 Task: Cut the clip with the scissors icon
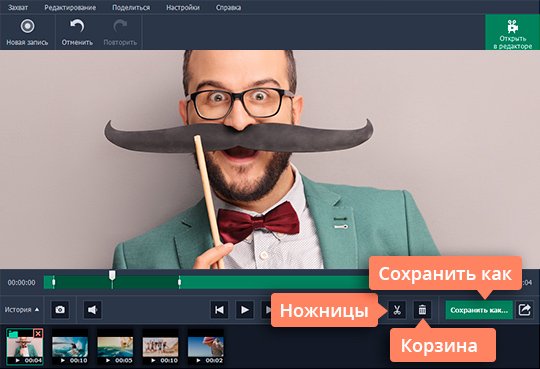[x=397, y=310]
